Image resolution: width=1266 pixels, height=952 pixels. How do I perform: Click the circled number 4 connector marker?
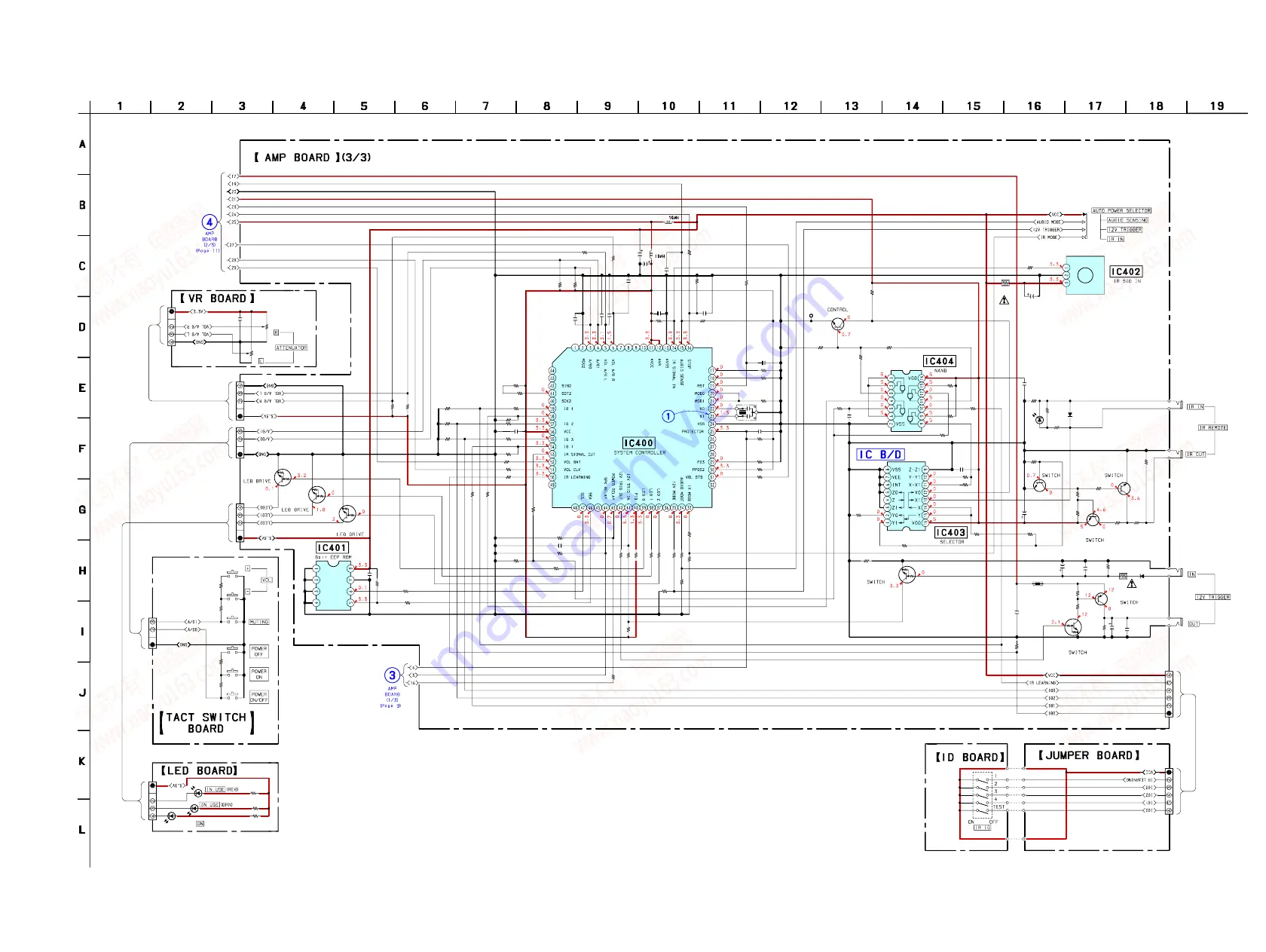(209, 222)
